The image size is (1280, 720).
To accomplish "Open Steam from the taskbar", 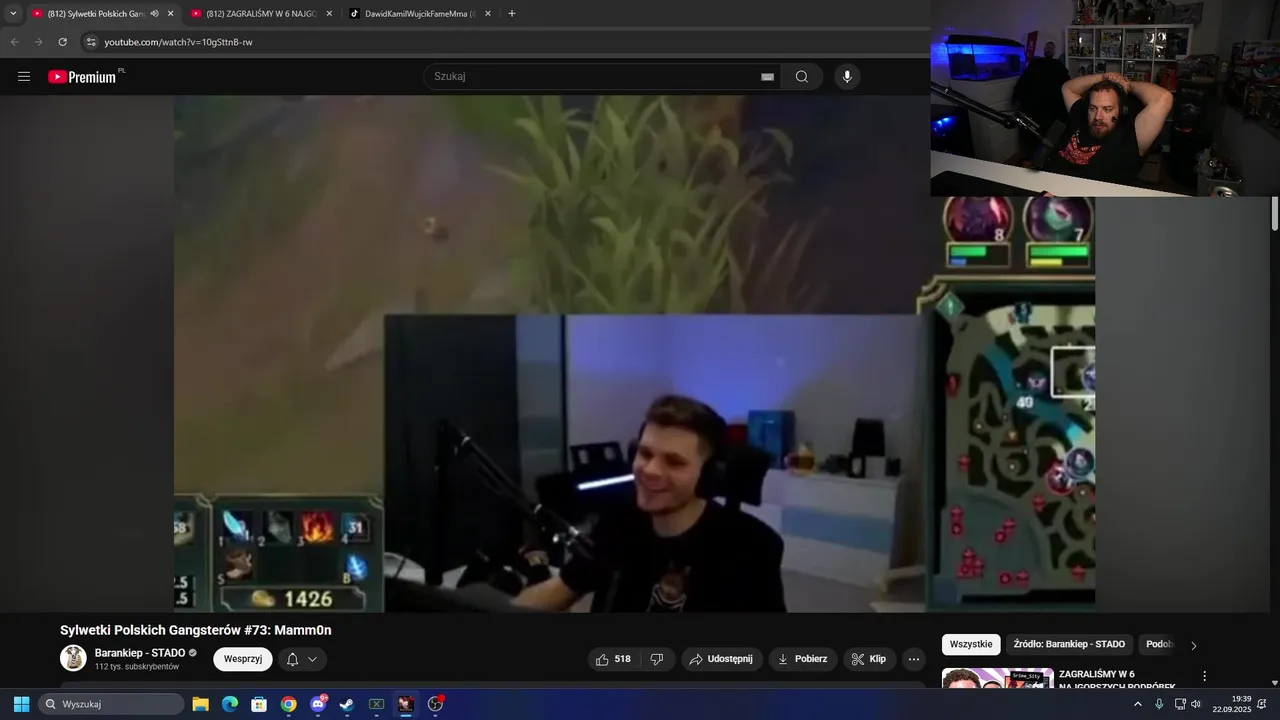I will tap(347, 704).
